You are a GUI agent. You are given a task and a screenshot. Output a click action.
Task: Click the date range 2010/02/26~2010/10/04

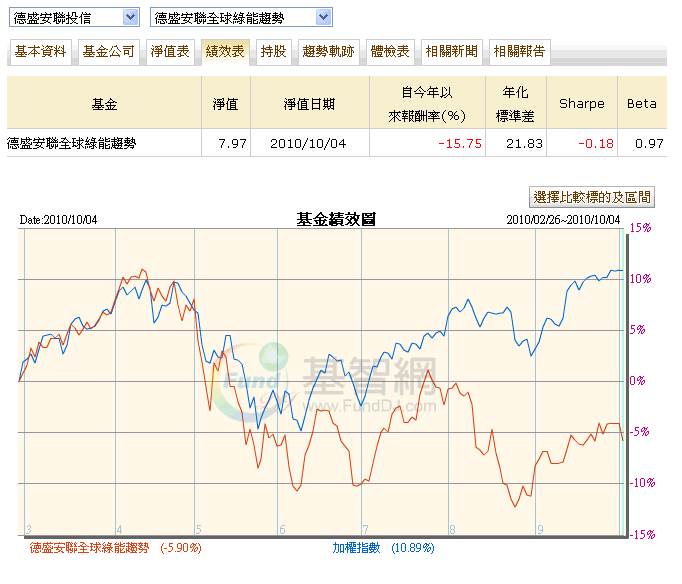pyautogui.click(x=563, y=220)
